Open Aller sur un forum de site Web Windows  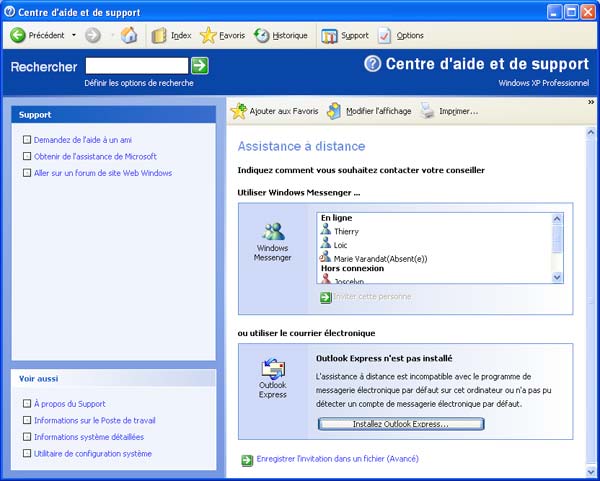click(x=103, y=173)
